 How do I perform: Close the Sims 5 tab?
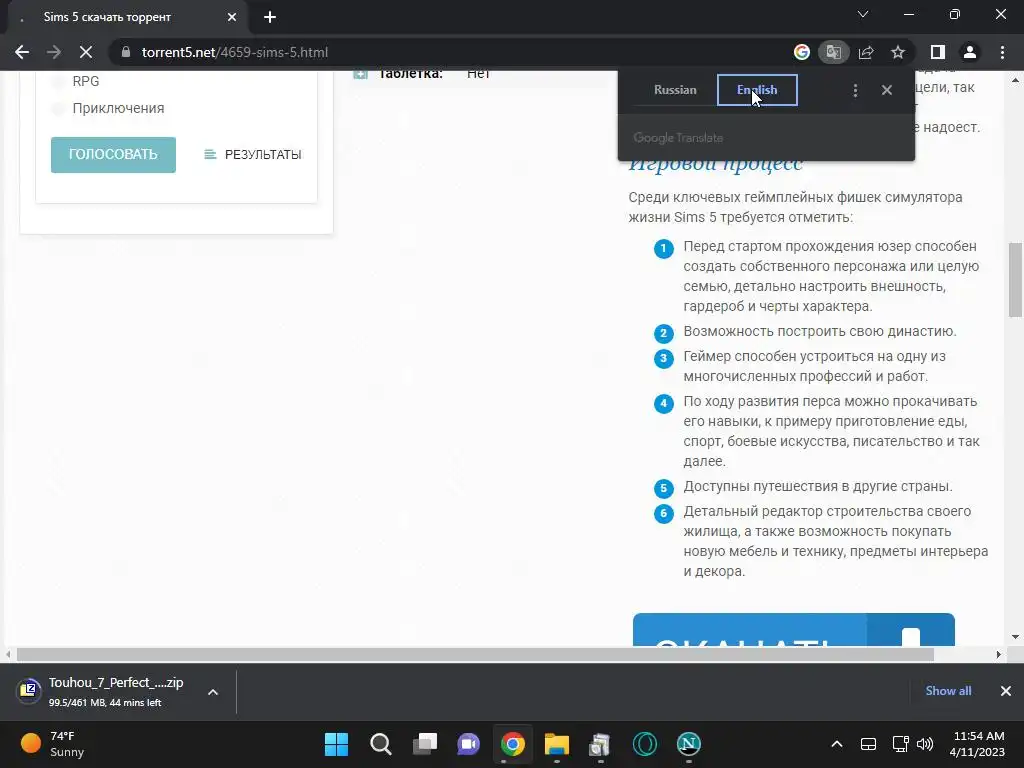(232, 18)
